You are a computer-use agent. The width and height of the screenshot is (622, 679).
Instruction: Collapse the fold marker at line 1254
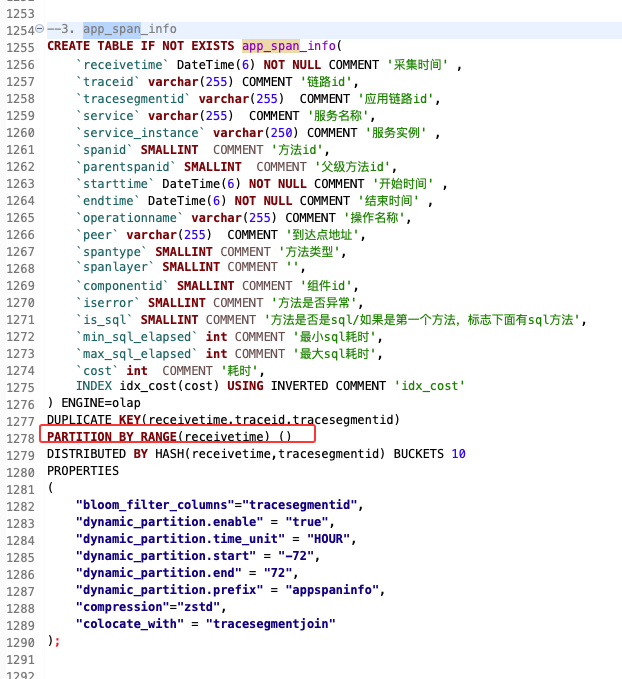(41, 30)
